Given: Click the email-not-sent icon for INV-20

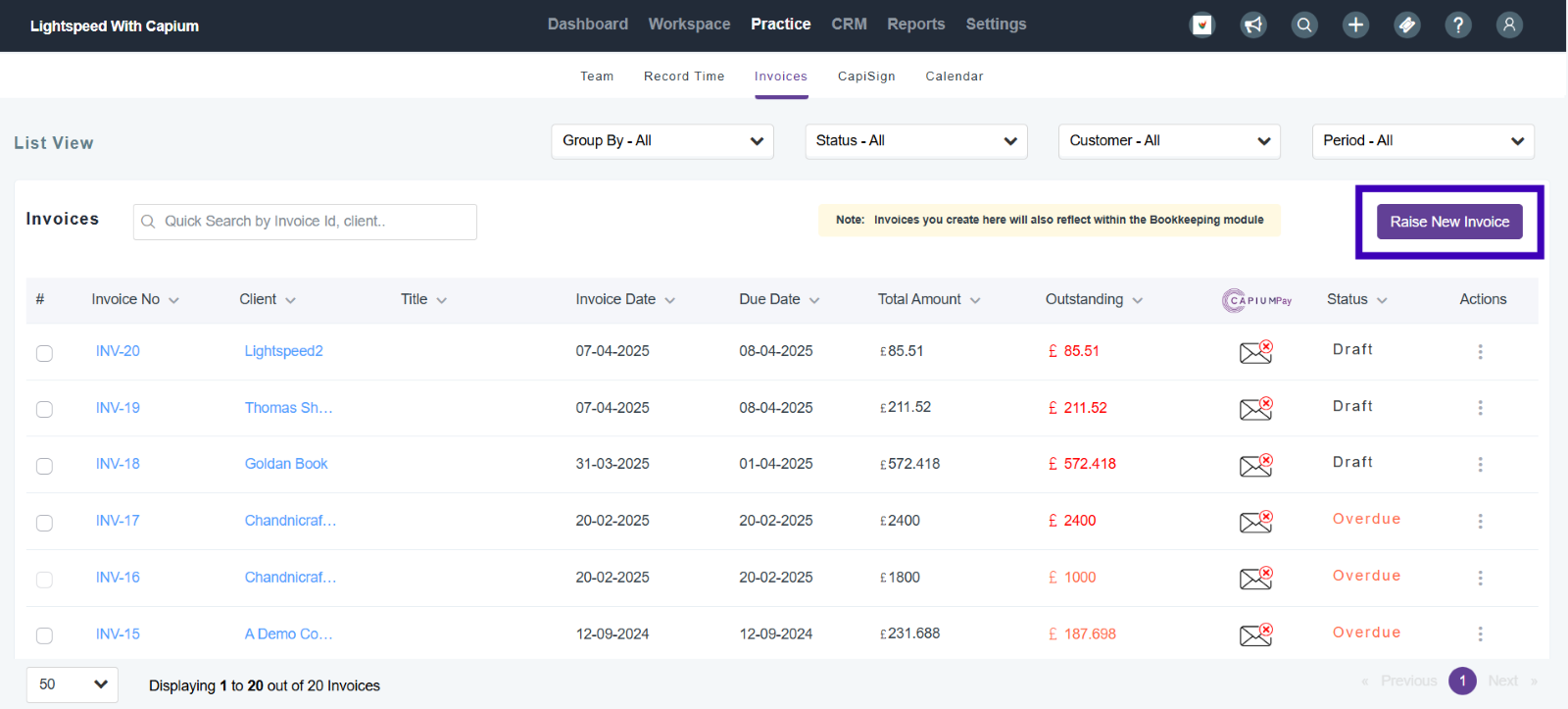Looking at the screenshot, I should (x=1256, y=352).
